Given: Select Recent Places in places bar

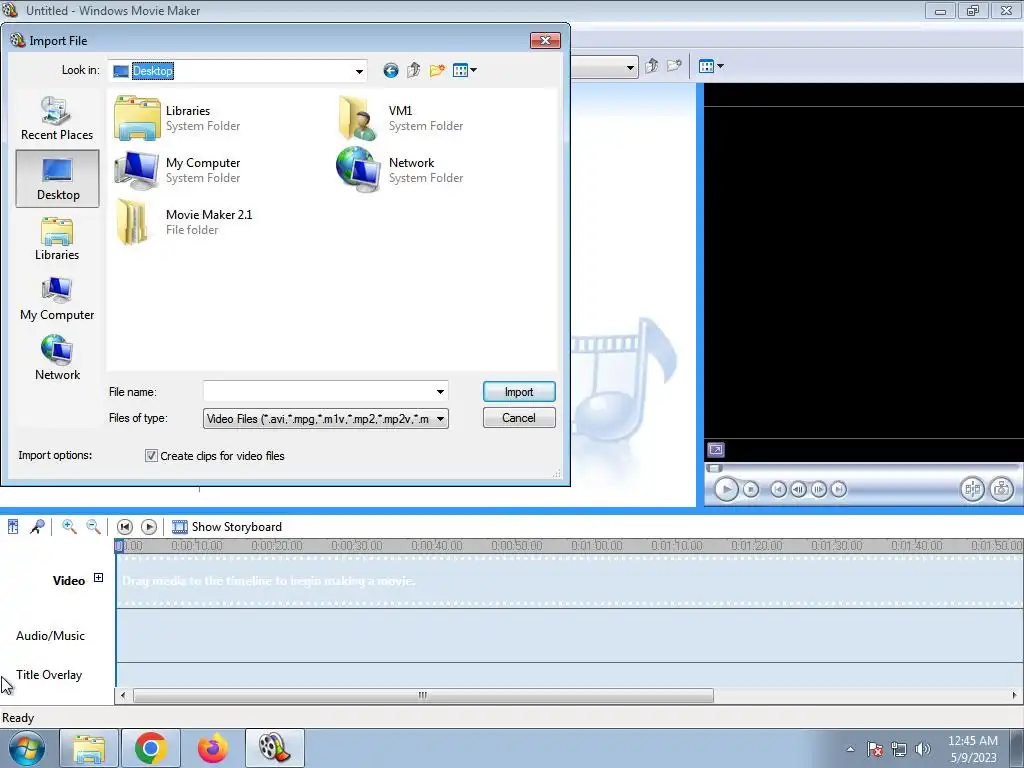Looking at the screenshot, I should pos(57,118).
